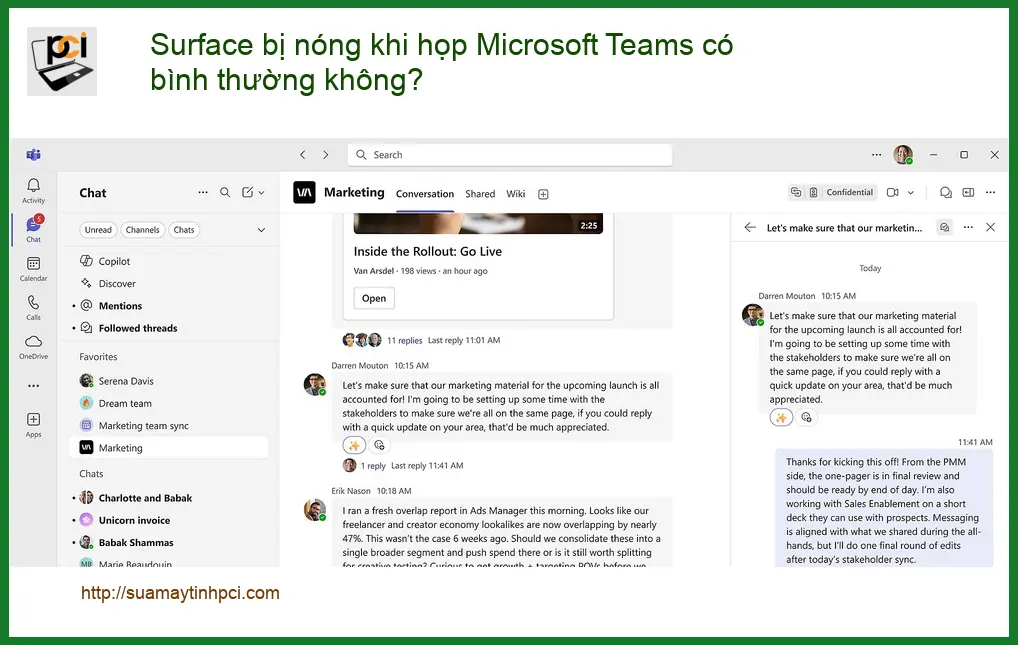Go back in the thread panel

(750, 227)
